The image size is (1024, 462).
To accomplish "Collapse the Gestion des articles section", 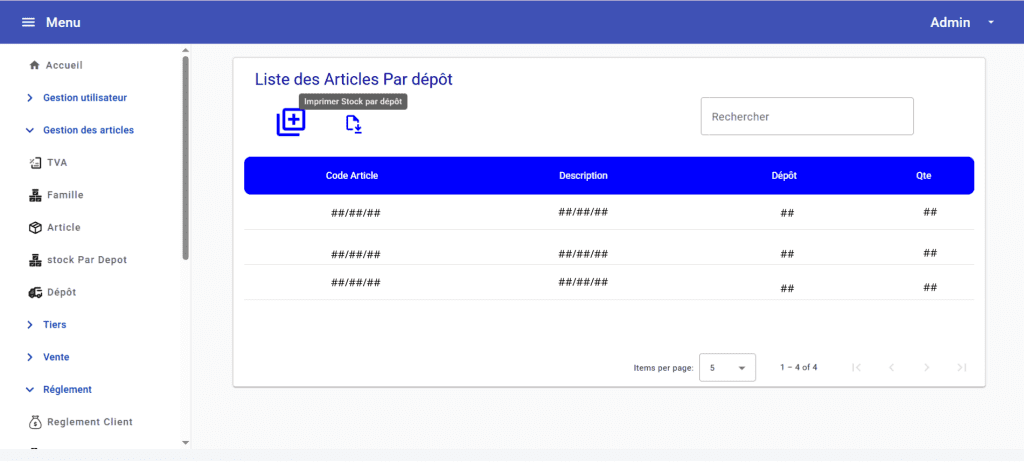I will 30,130.
